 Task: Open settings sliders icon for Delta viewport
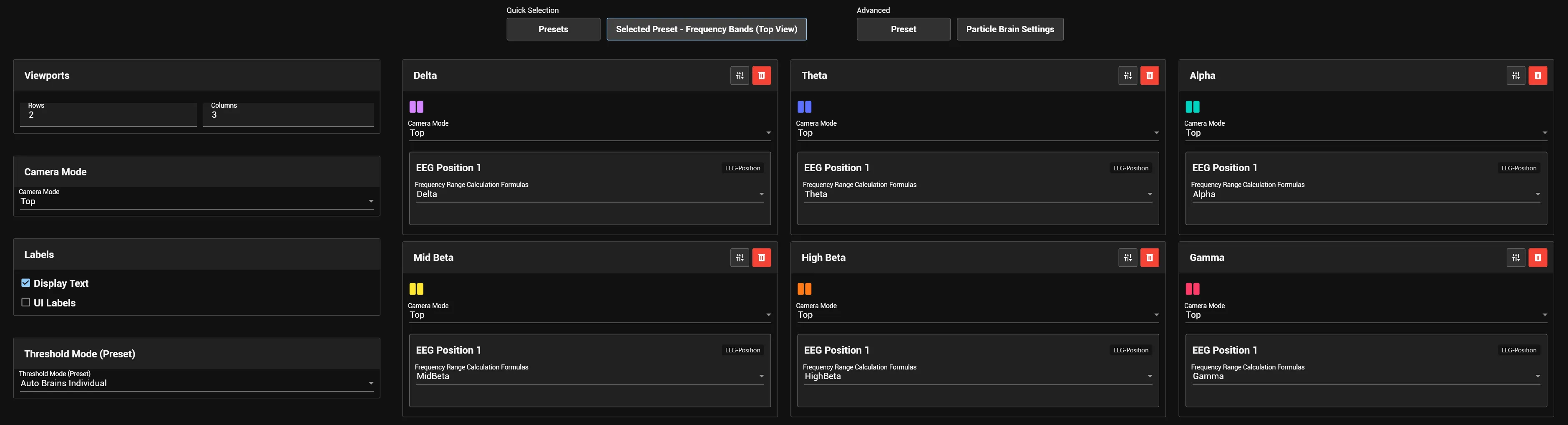(x=740, y=76)
